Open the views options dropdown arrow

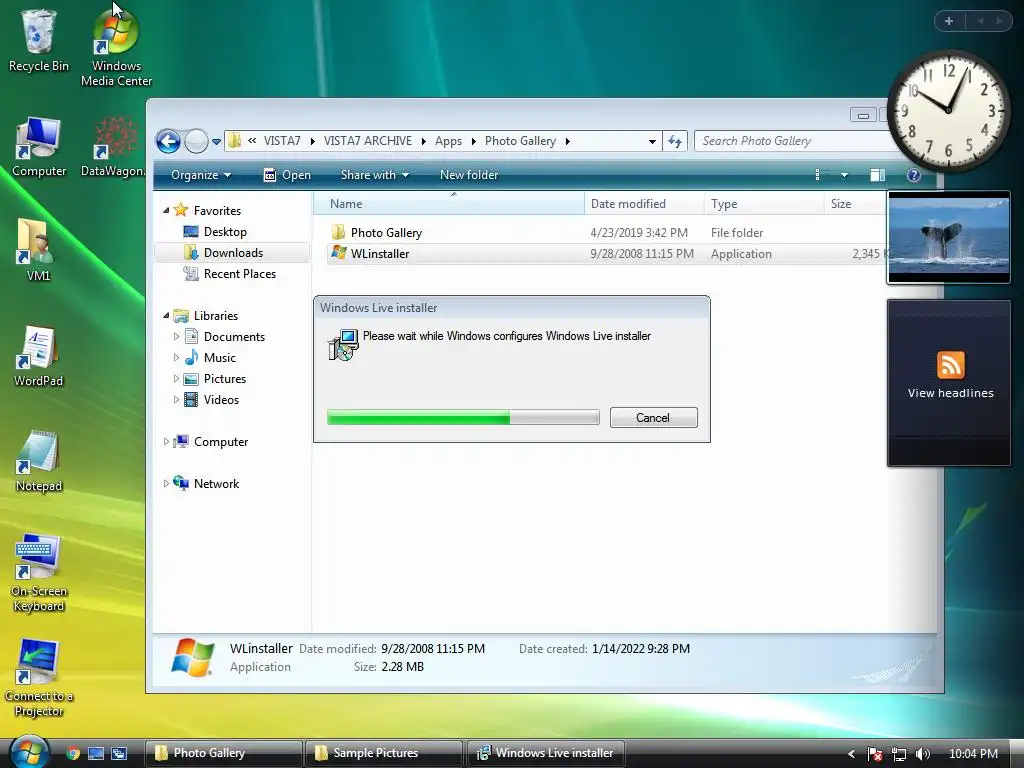(x=844, y=175)
